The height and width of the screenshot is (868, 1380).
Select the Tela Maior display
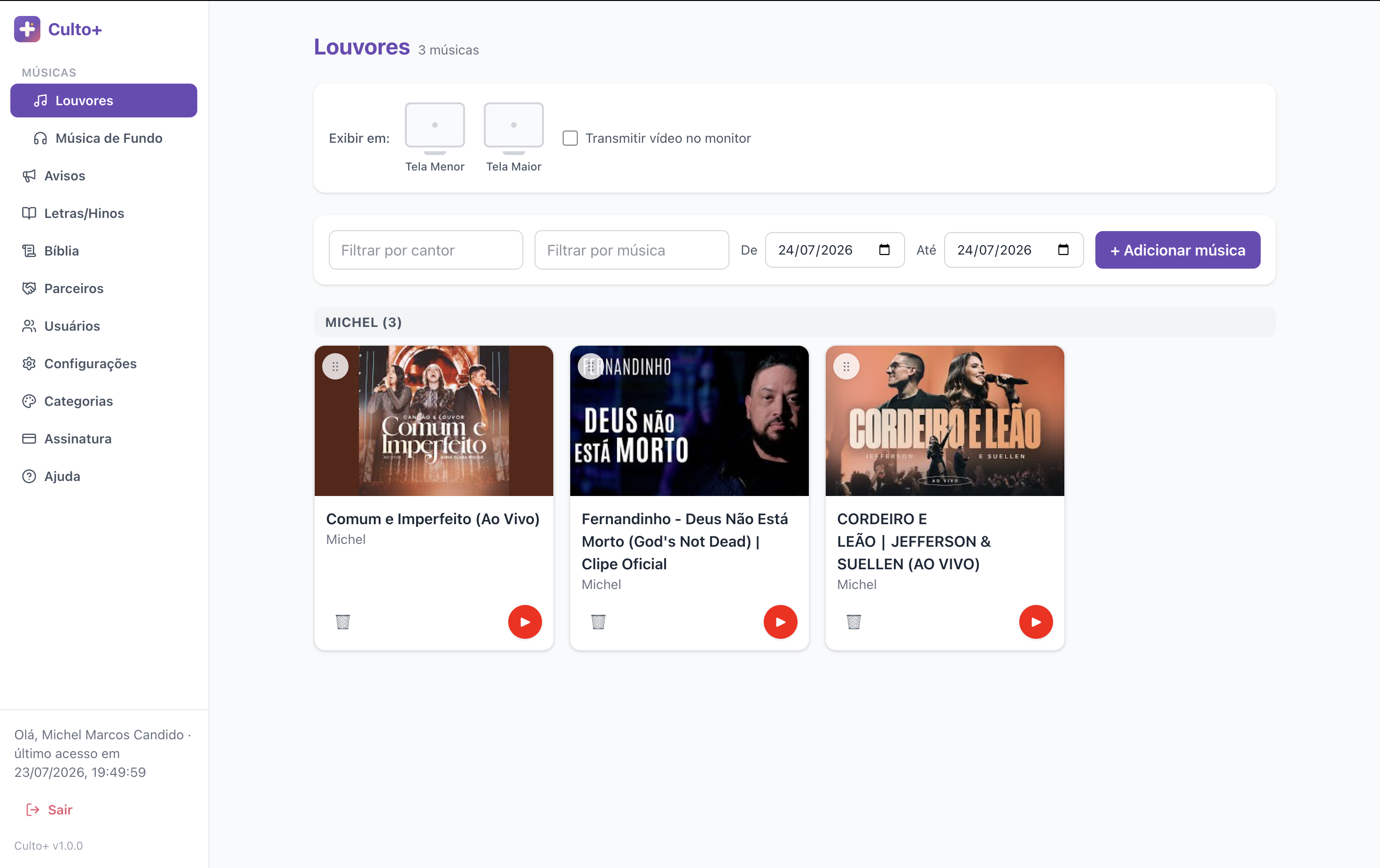click(513, 138)
